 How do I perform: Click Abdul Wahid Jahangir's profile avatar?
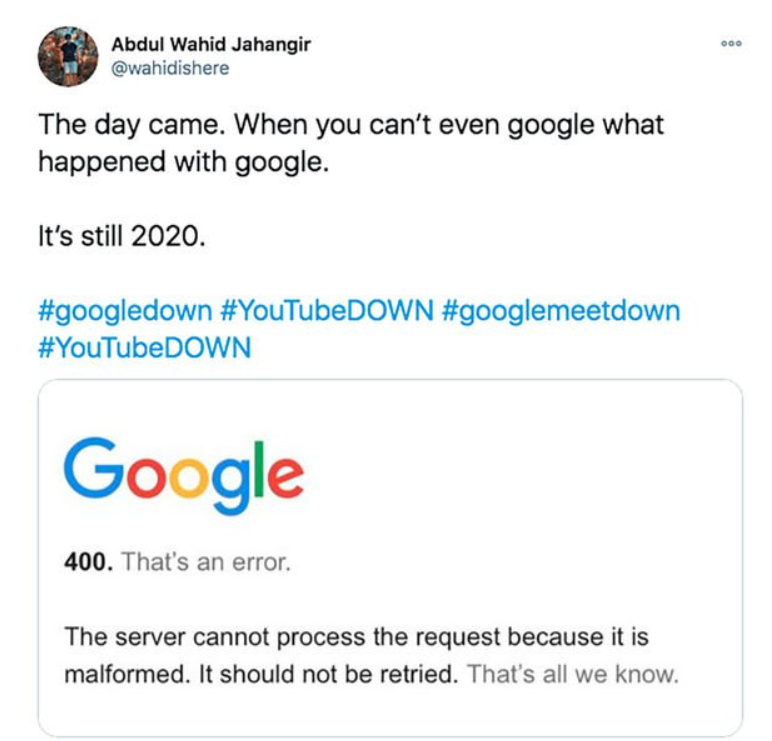(67, 56)
